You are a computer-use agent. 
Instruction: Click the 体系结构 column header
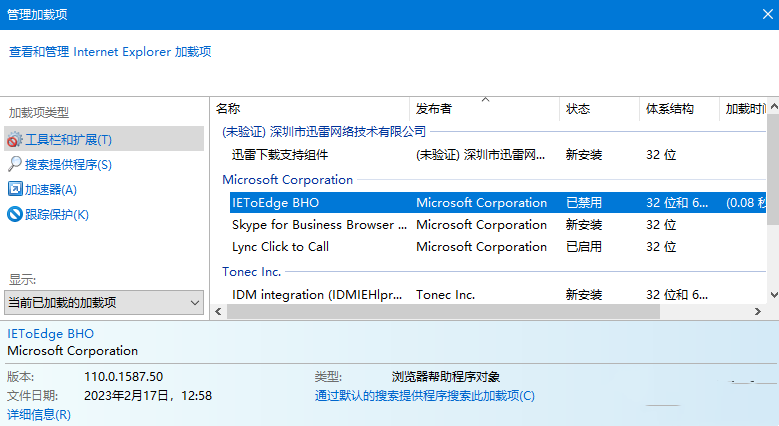click(x=678, y=109)
